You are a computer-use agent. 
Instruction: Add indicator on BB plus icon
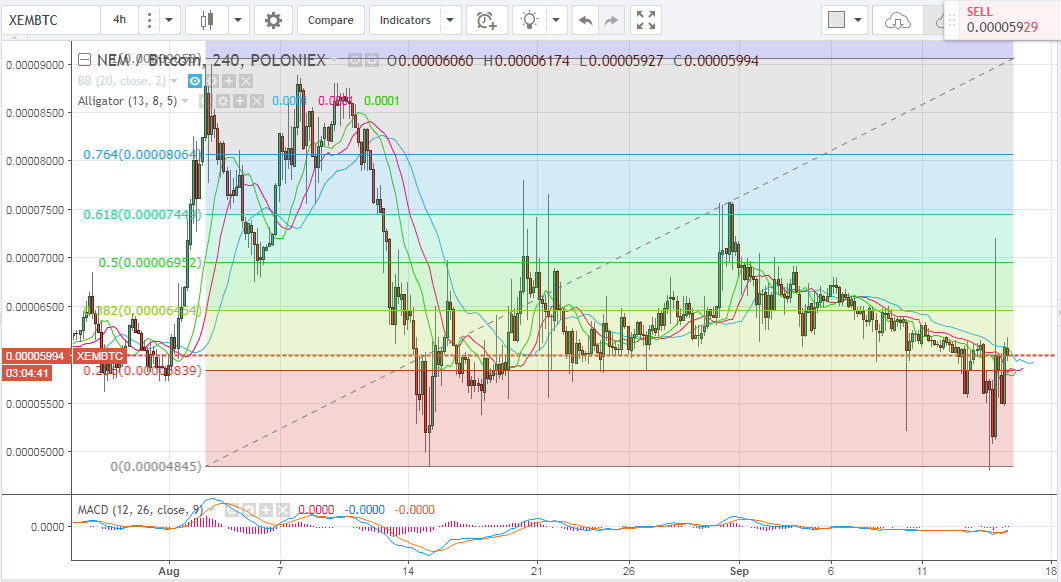point(229,81)
